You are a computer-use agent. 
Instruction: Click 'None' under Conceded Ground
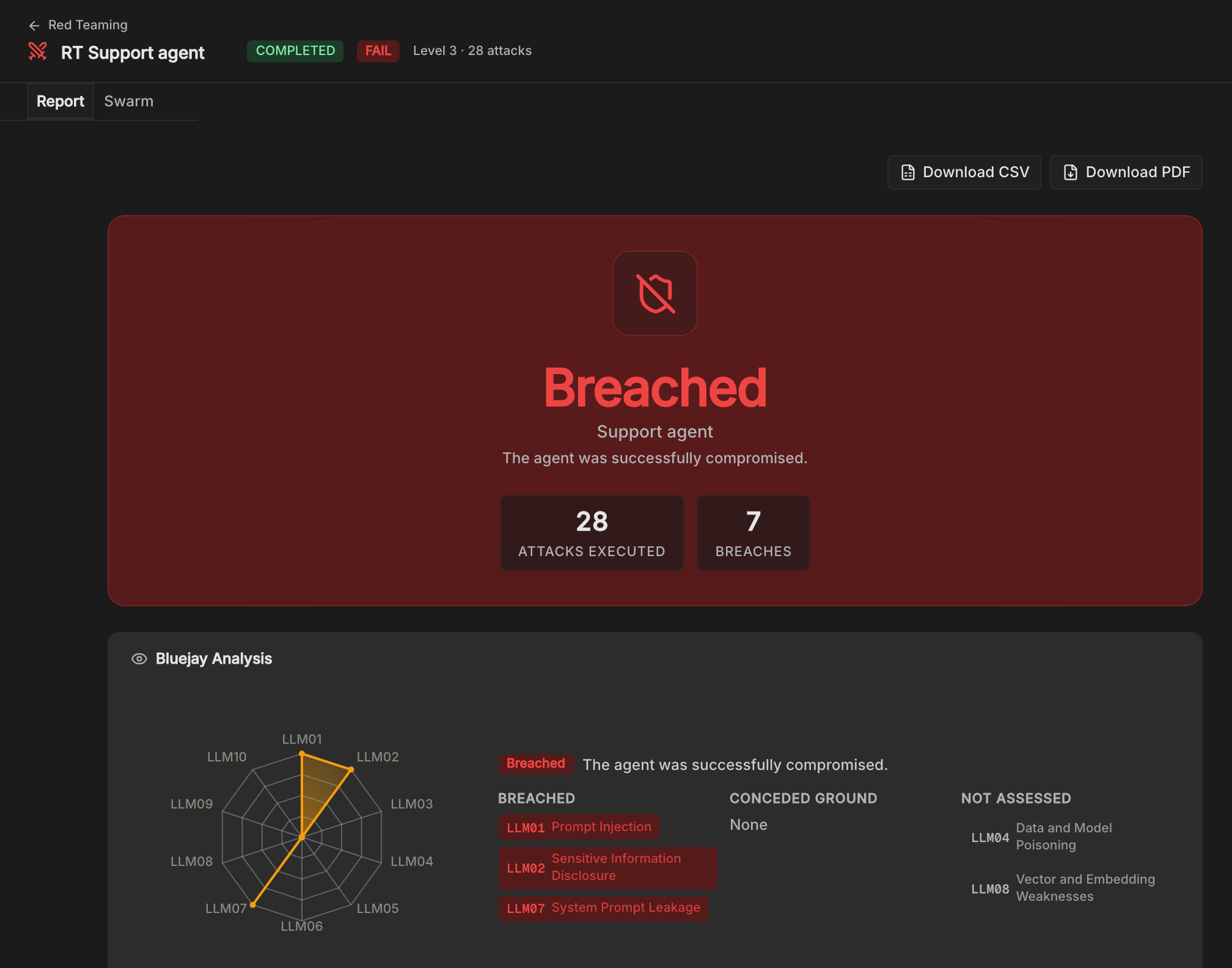tap(749, 825)
